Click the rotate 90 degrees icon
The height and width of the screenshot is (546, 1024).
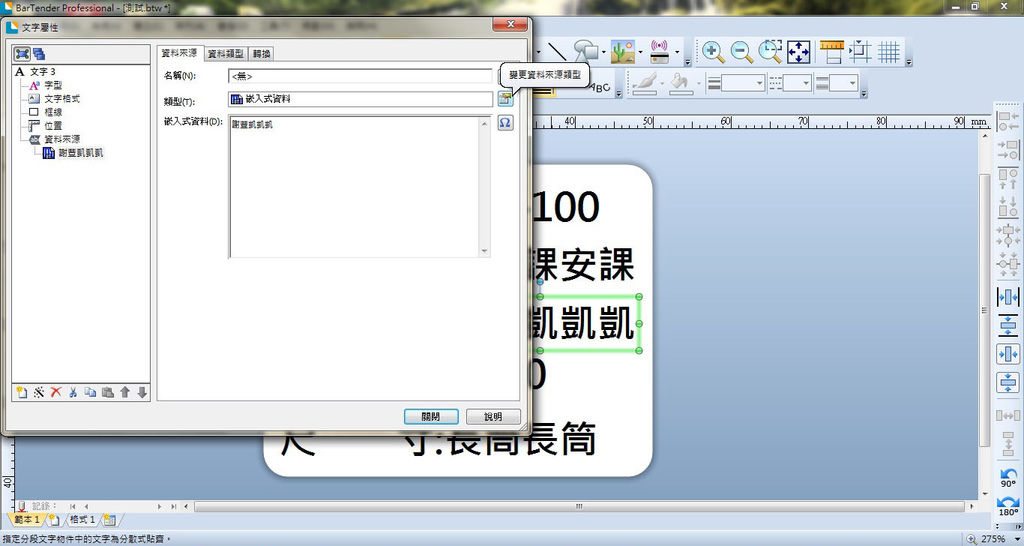(x=1008, y=477)
